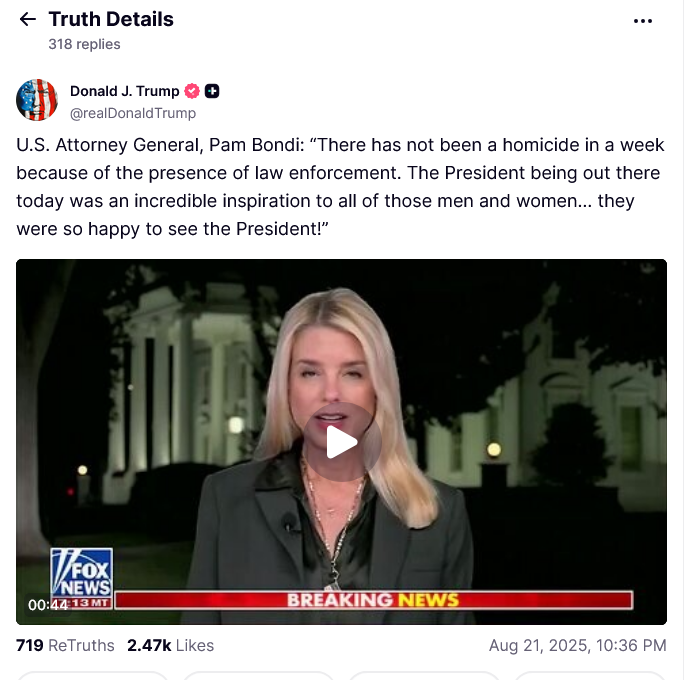
Task: View the 719 ReTruths list
Action: [x=65, y=645]
